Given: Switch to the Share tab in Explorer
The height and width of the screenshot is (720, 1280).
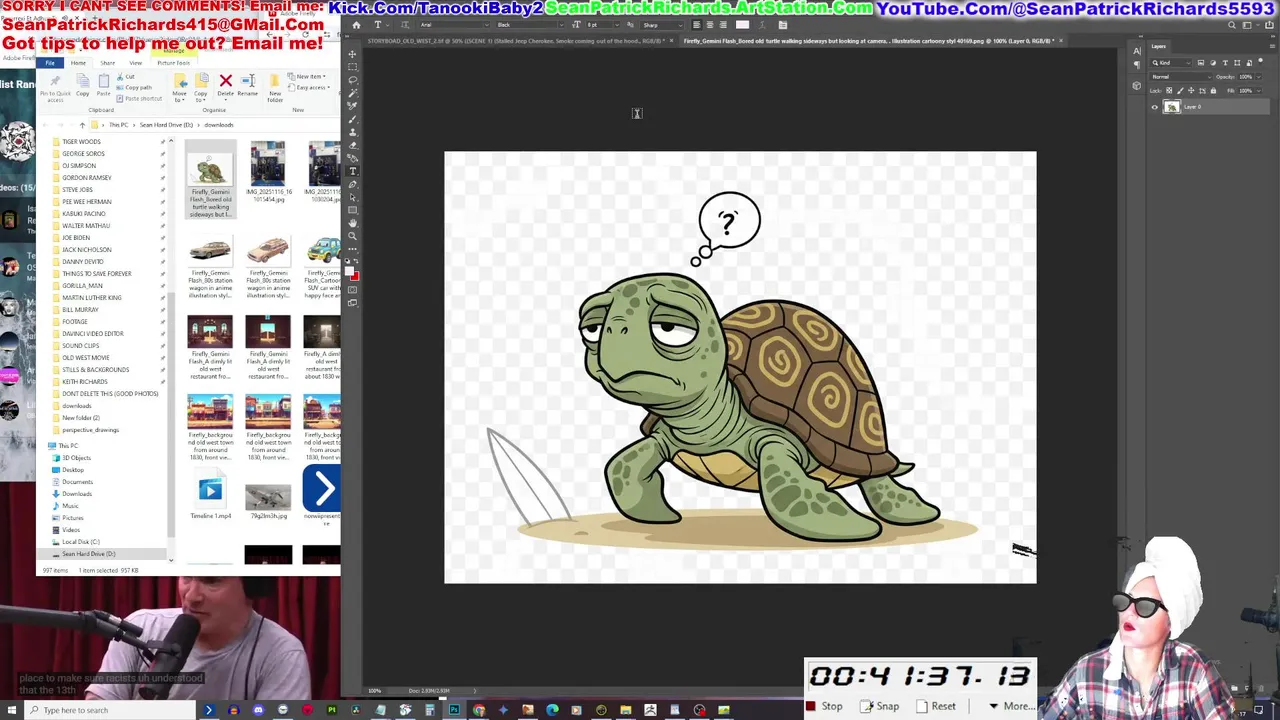Looking at the screenshot, I should pyautogui.click(x=108, y=63).
